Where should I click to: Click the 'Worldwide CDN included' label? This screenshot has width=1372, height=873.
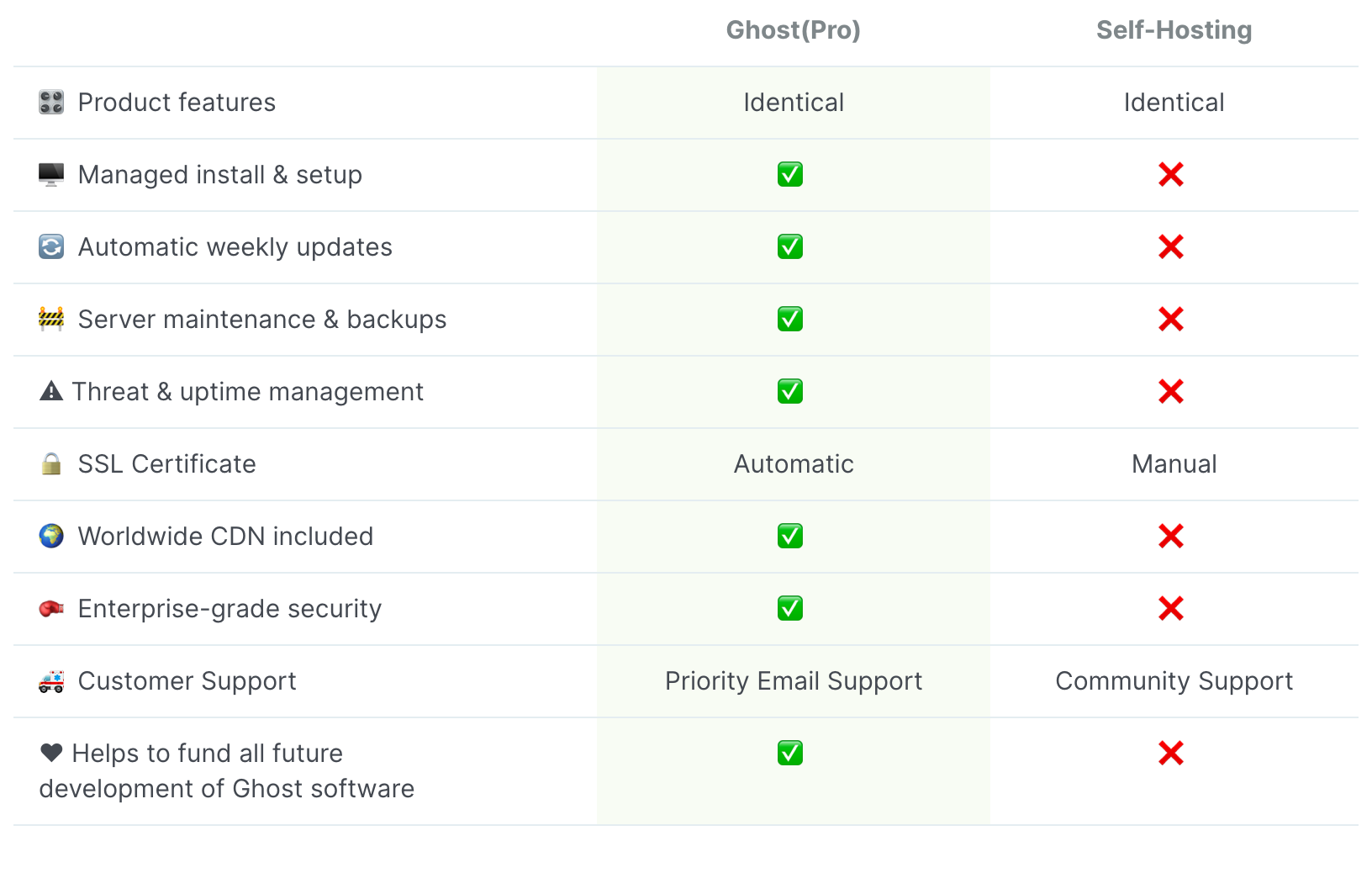(226, 537)
